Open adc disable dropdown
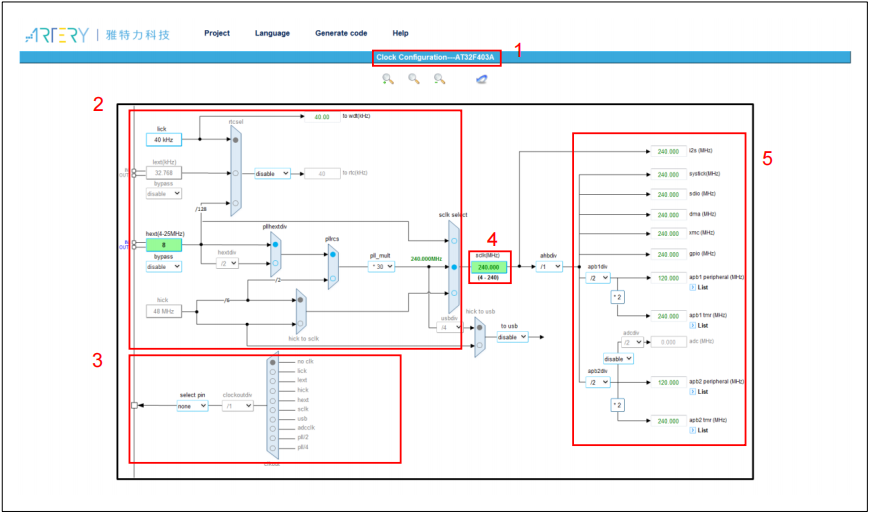 [x=618, y=359]
